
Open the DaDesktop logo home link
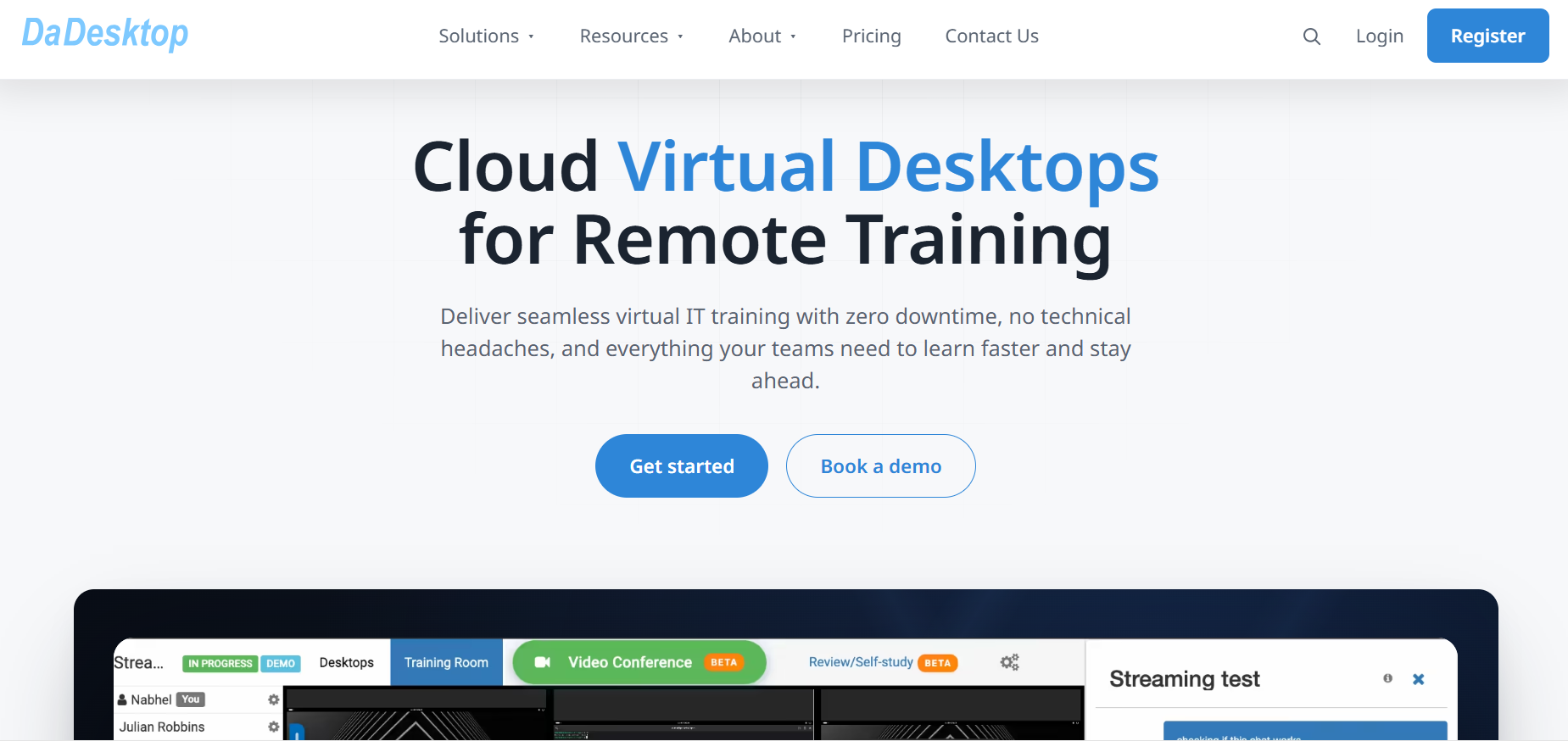pyautogui.click(x=105, y=34)
